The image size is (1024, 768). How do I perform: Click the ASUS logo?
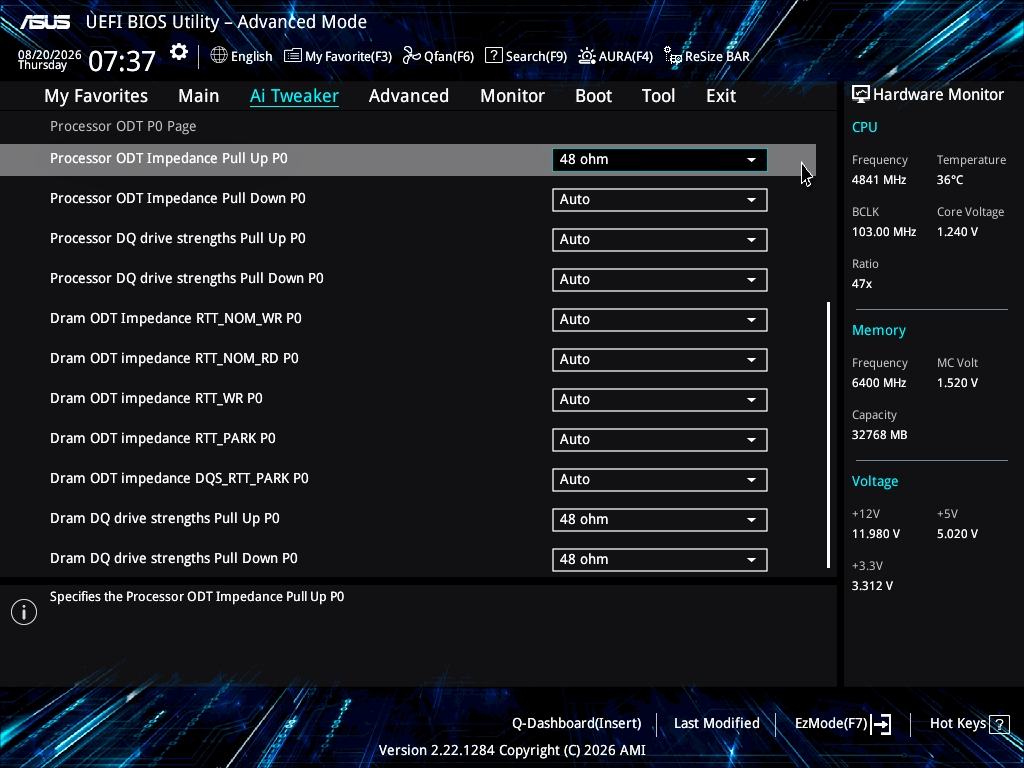point(45,22)
